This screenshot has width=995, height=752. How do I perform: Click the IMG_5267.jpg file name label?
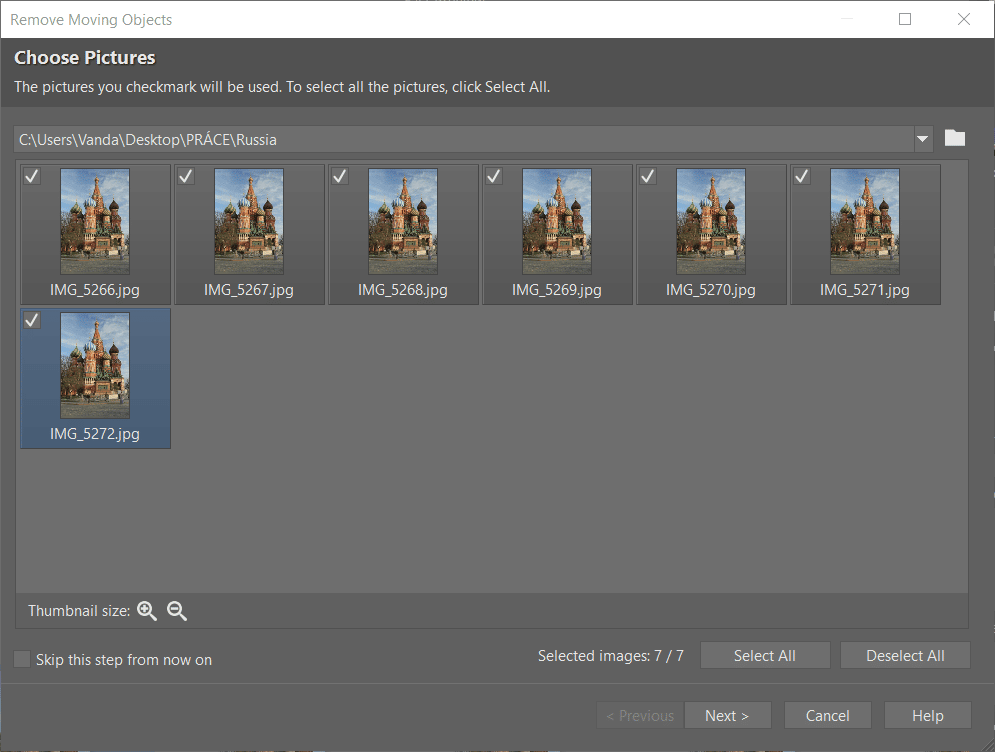[249, 290]
